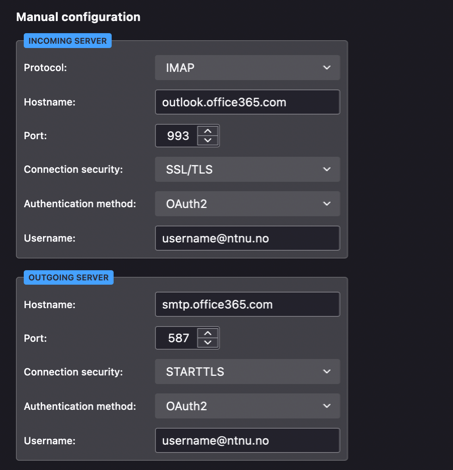Click inside the incoming port 993 field

pyautogui.click(x=177, y=136)
